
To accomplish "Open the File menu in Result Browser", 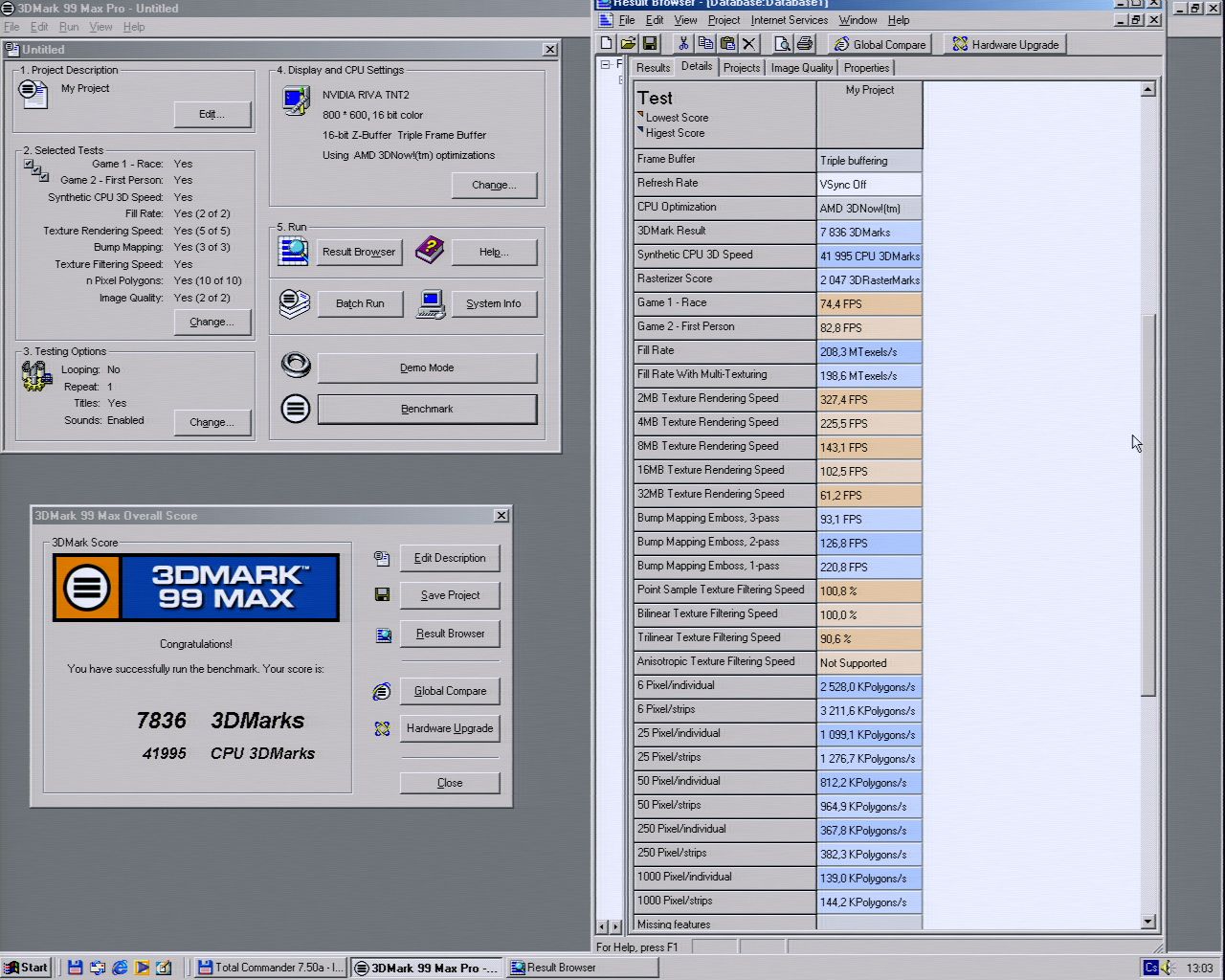I will (x=627, y=20).
